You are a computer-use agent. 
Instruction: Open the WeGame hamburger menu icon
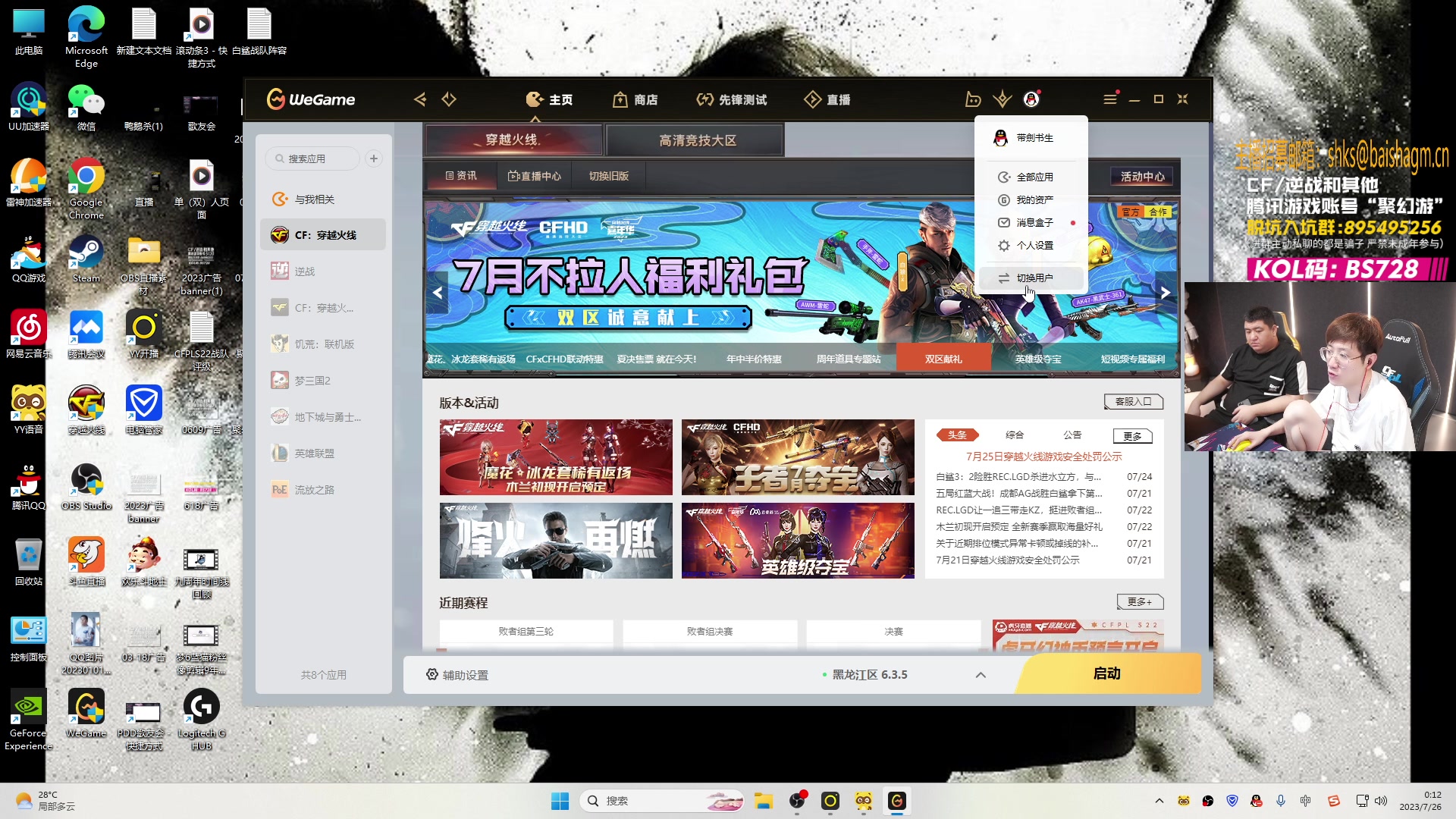pos(1109,99)
